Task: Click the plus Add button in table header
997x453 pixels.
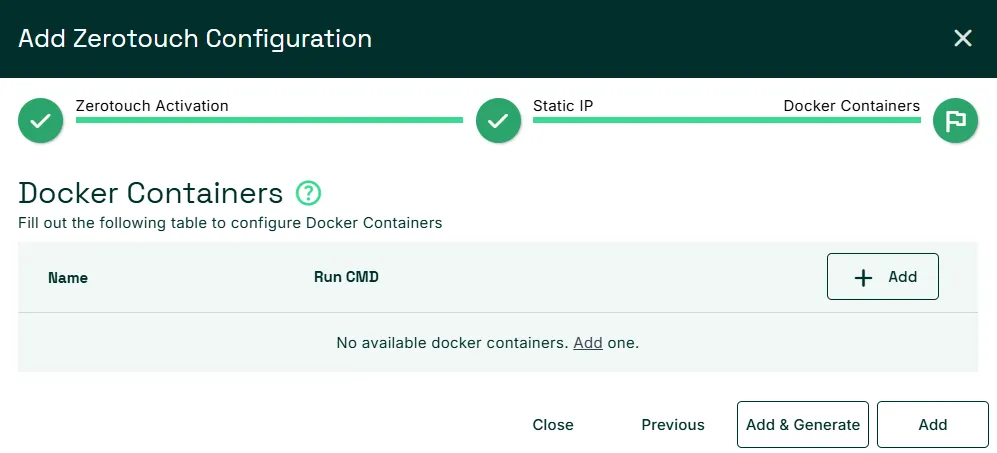Action: [883, 277]
